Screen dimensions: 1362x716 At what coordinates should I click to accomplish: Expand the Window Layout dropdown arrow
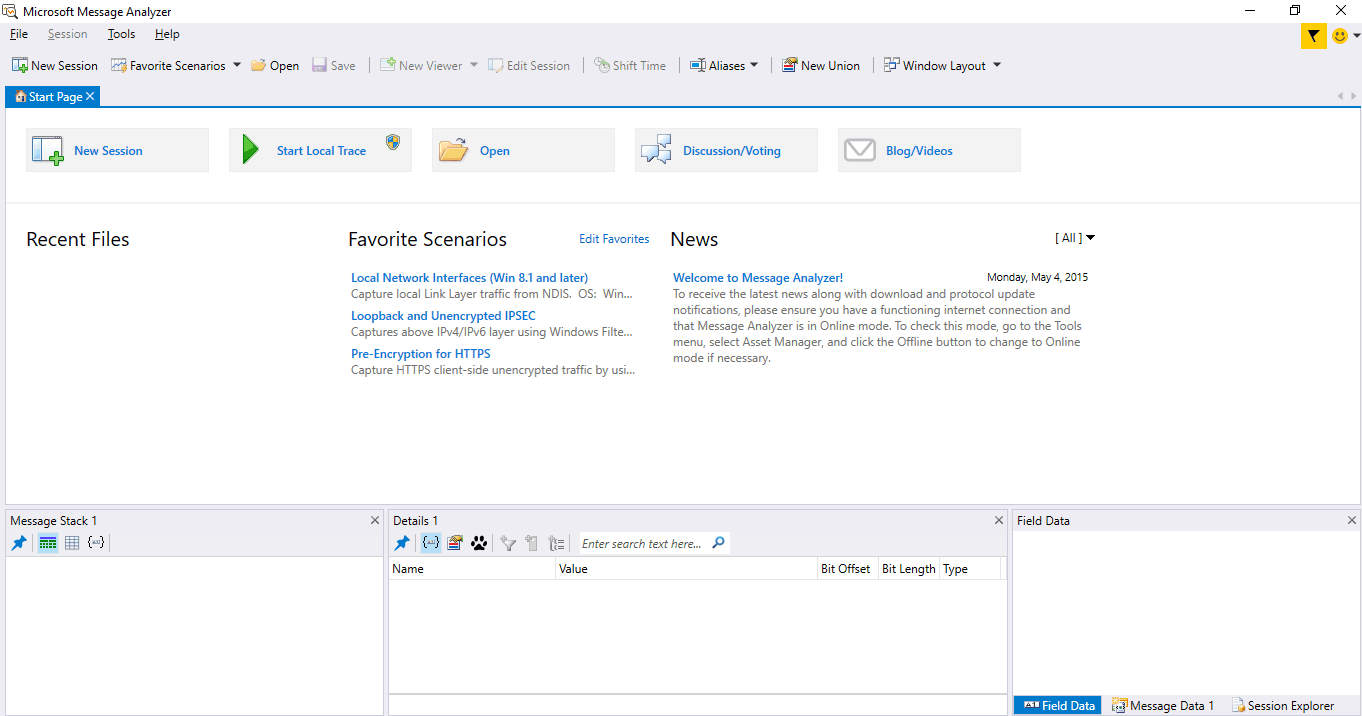tap(997, 65)
